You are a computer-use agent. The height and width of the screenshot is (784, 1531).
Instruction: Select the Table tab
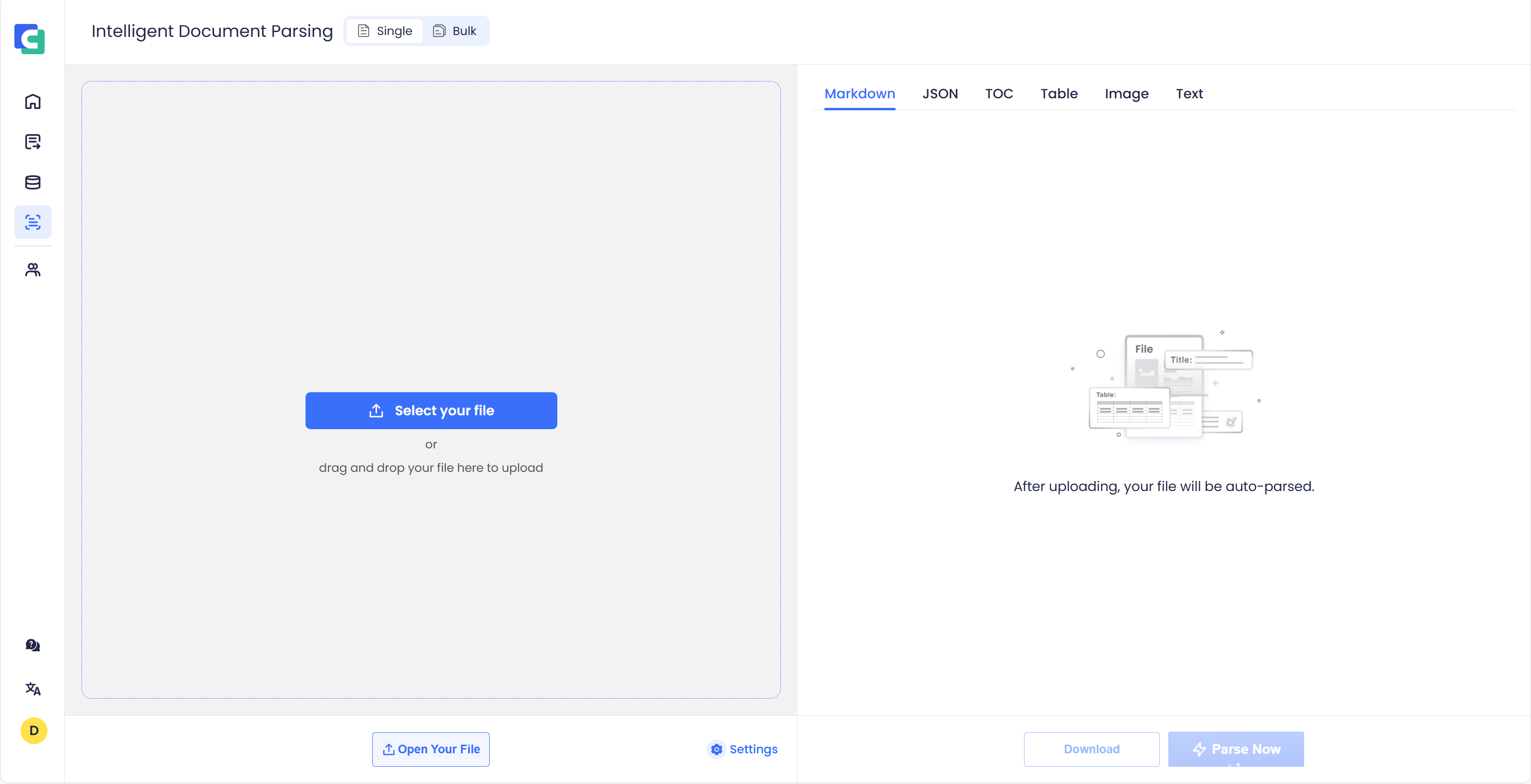(1059, 94)
